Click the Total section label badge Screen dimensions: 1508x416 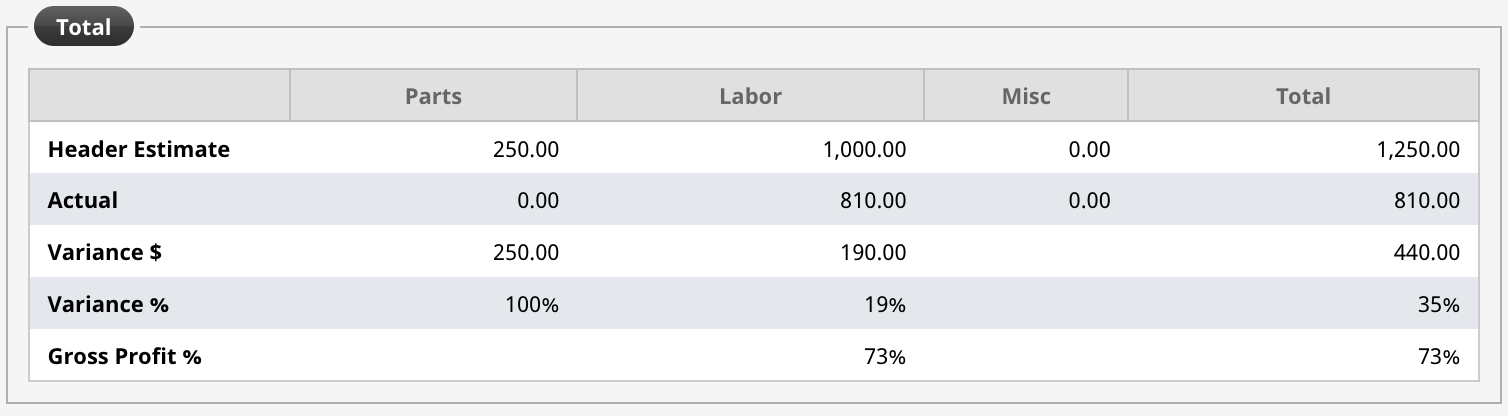coord(84,28)
